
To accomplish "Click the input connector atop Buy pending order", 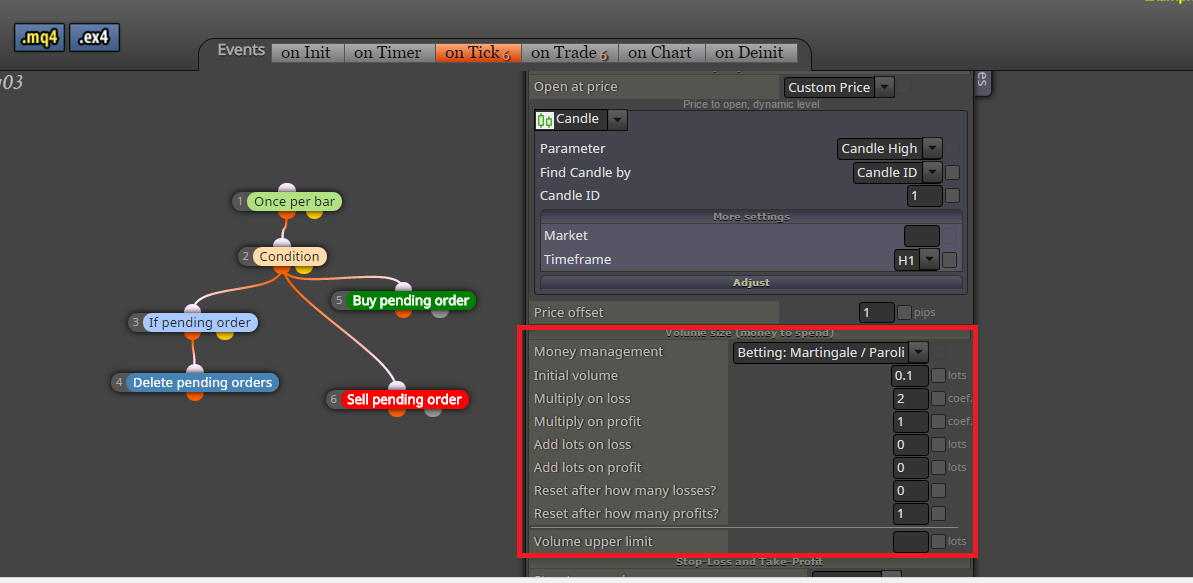I will 403,287.
